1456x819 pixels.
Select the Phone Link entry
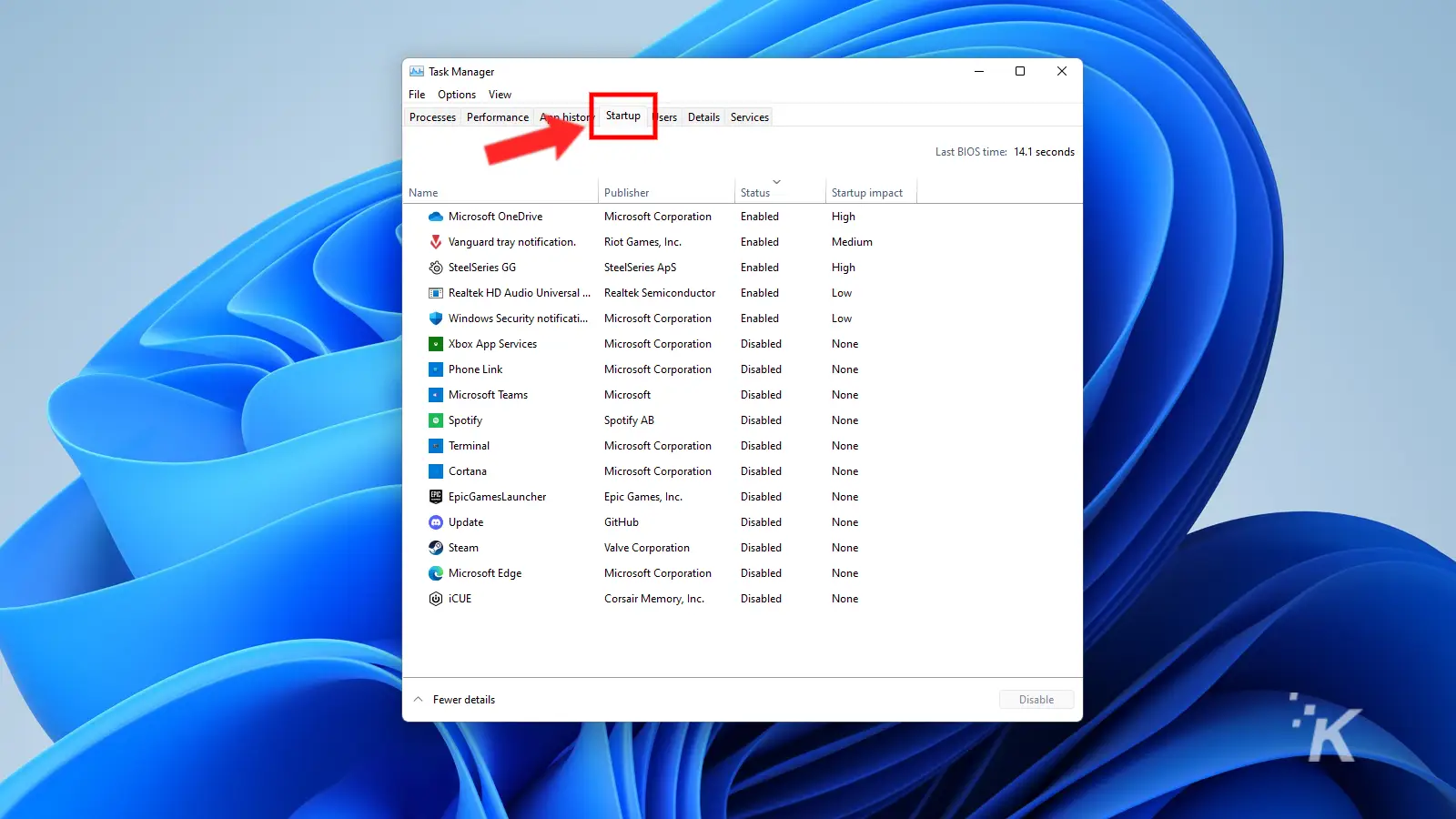475,369
